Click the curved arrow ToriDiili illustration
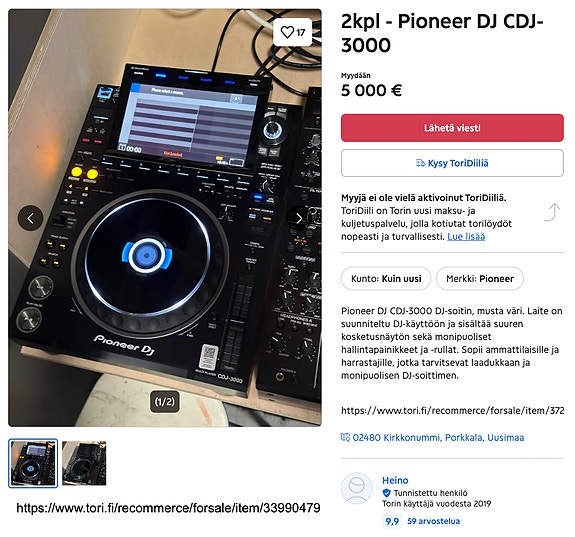 click(x=552, y=213)
